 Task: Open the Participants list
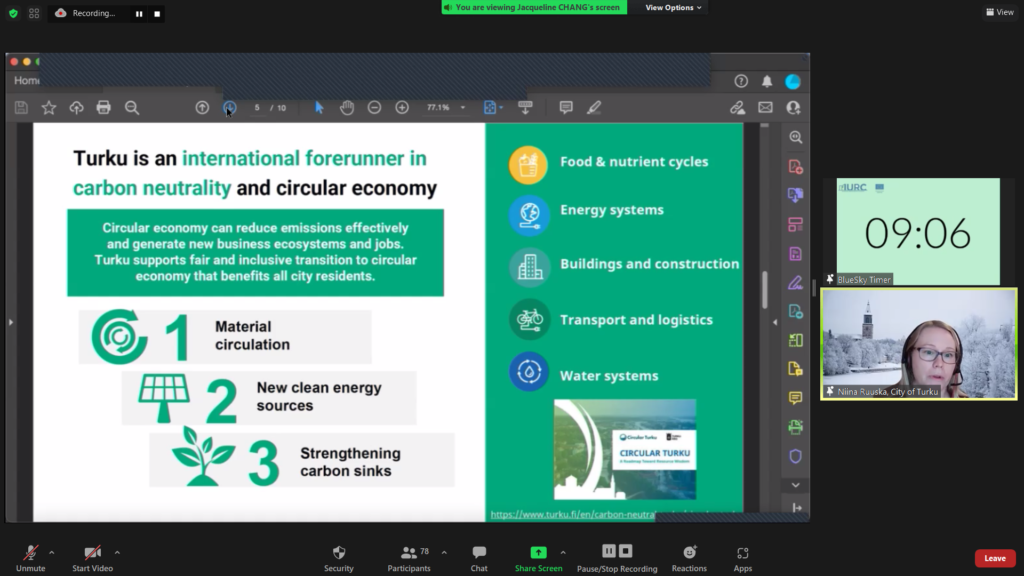click(409, 557)
